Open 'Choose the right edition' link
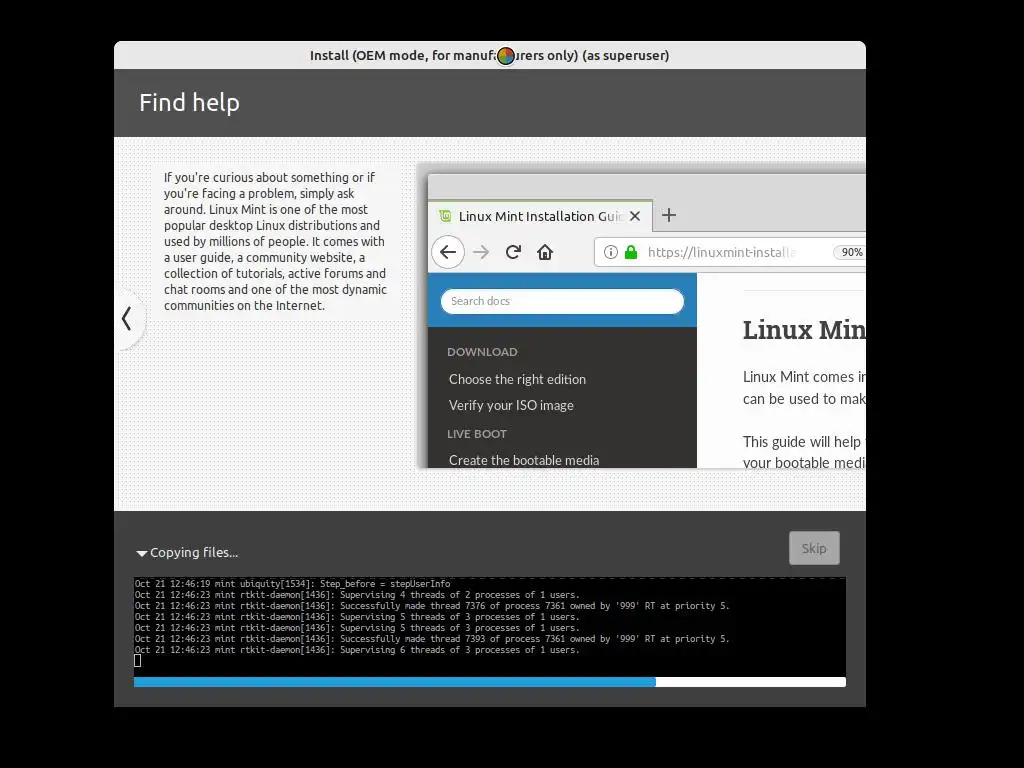Screen dimensions: 1024x768 [x=517, y=379]
